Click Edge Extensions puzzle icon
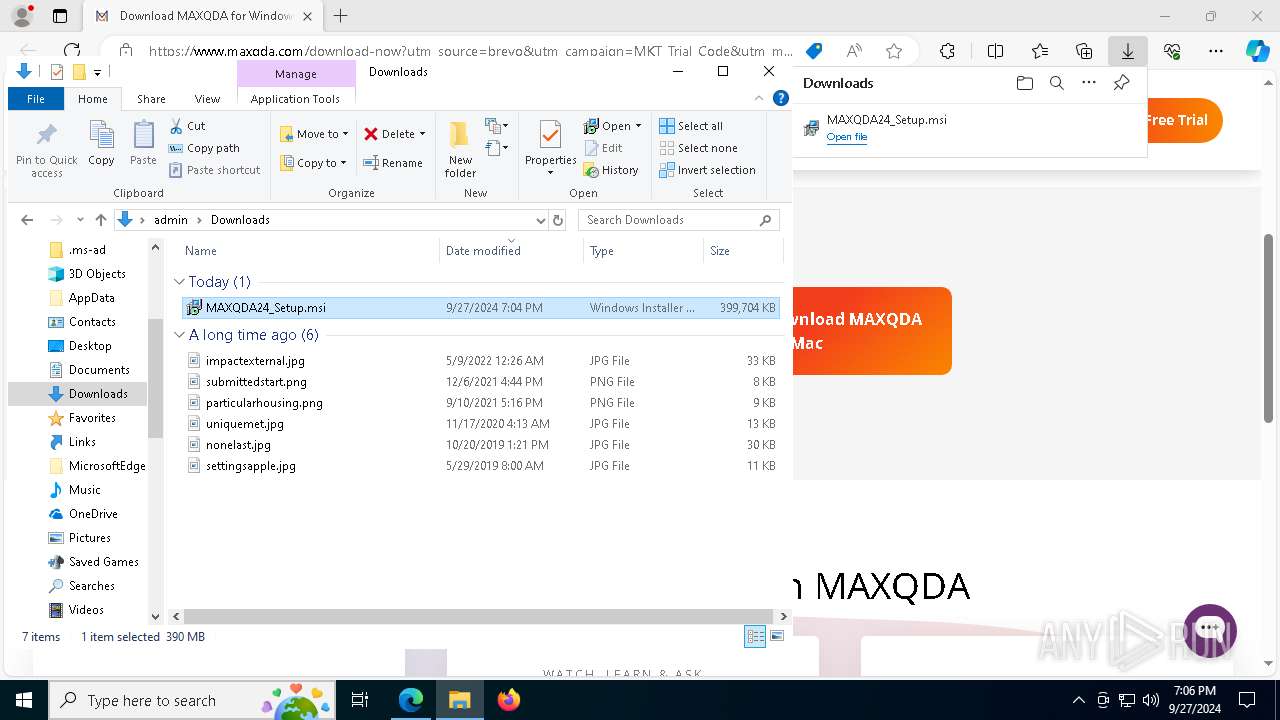This screenshot has width=1280, height=720. (947, 51)
